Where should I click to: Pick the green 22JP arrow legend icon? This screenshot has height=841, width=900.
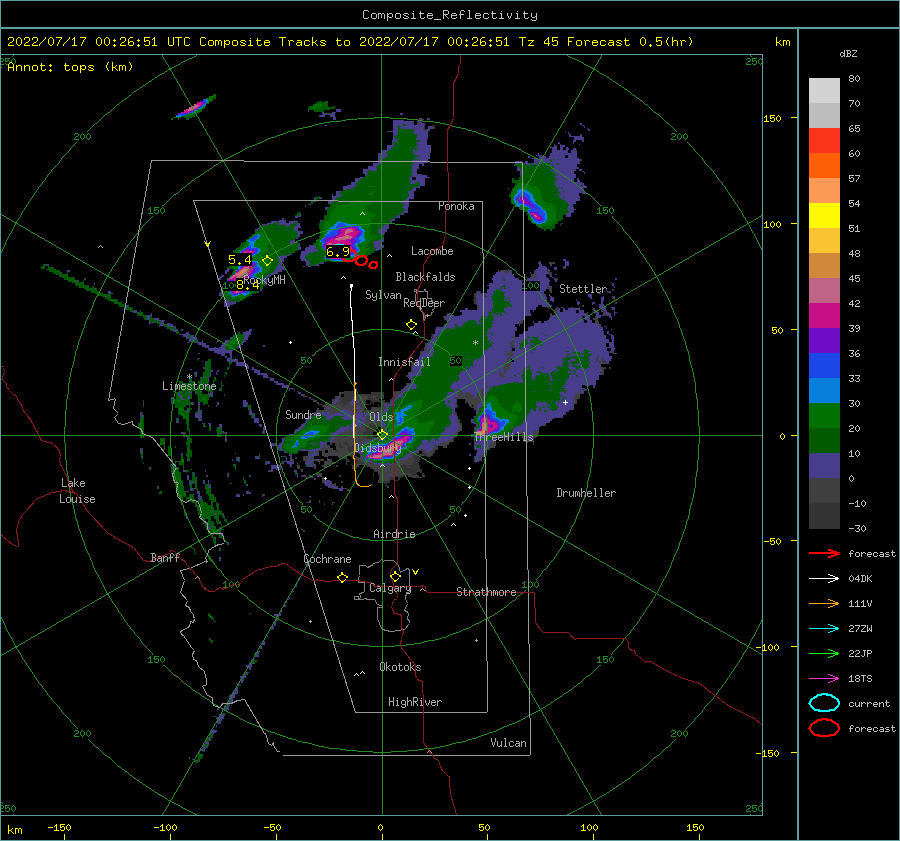point(824,653)
